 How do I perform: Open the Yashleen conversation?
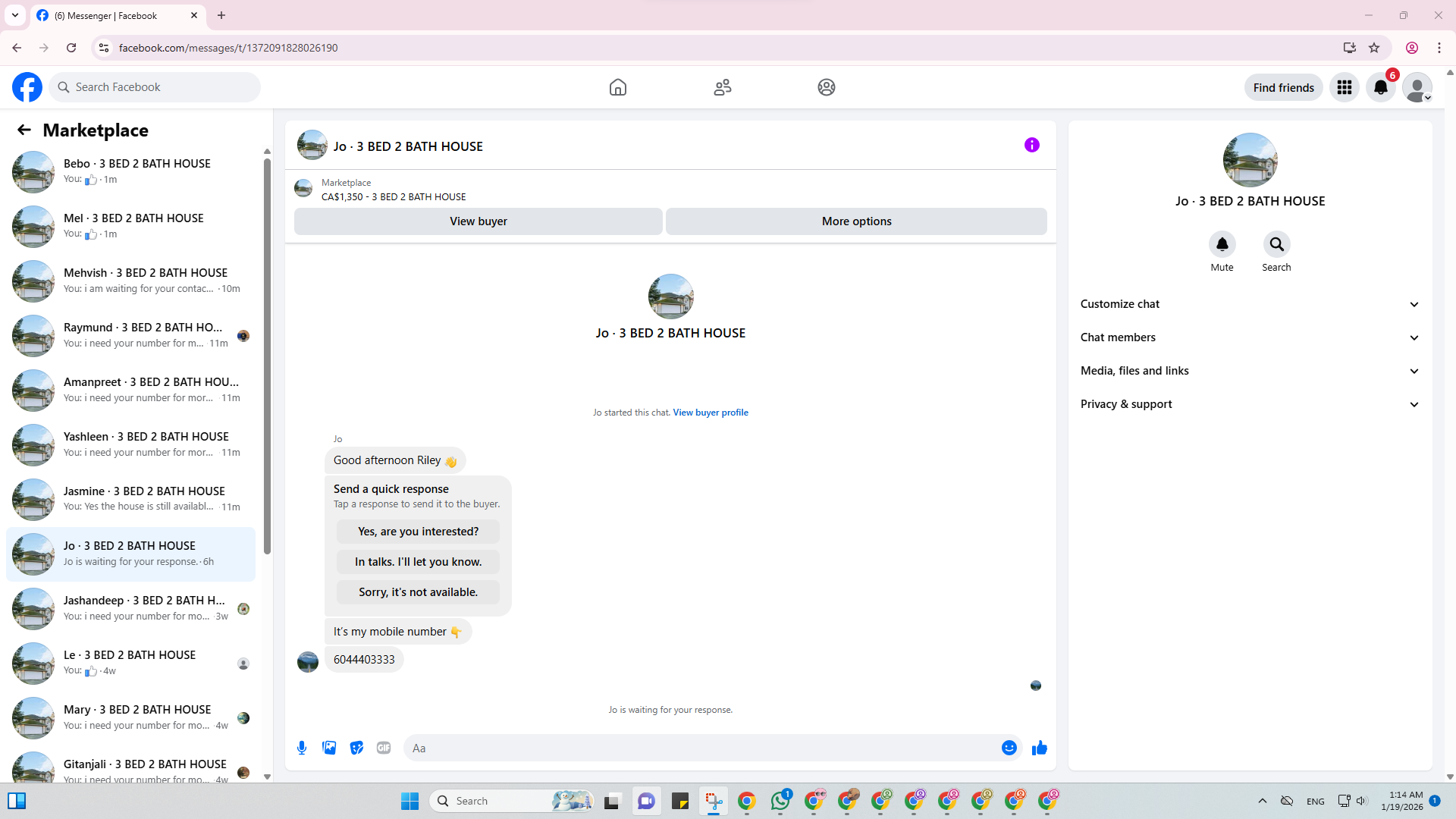[130, 444]
